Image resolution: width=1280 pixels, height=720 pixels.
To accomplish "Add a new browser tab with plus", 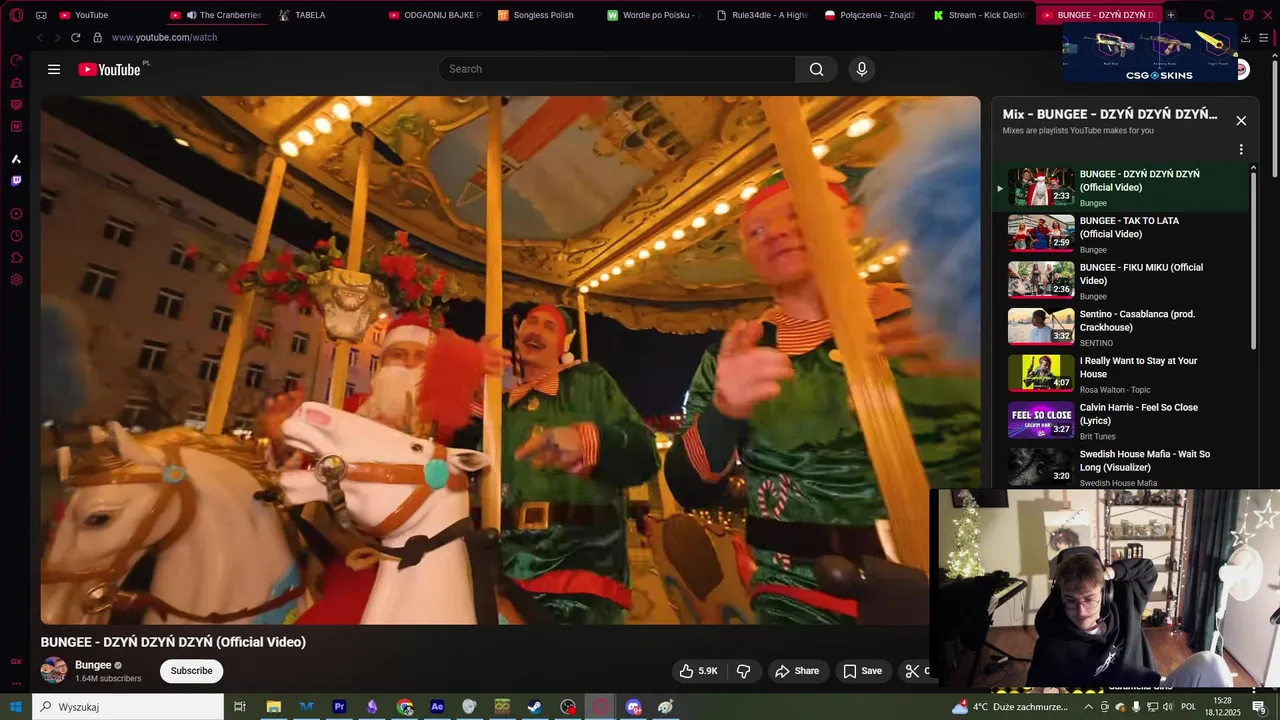I will [1171, 15].
